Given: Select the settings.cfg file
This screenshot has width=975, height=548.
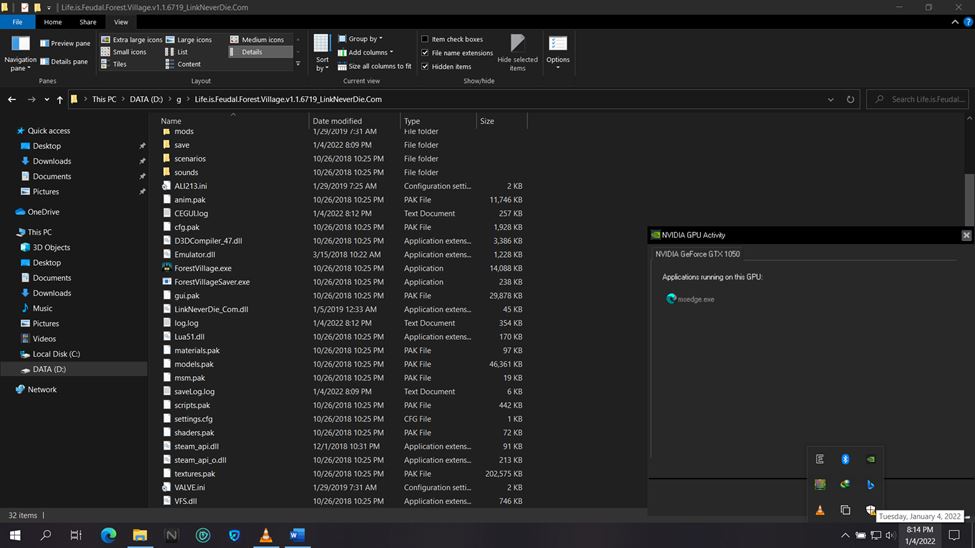Looking at the screenshot, I should point(193,419).
